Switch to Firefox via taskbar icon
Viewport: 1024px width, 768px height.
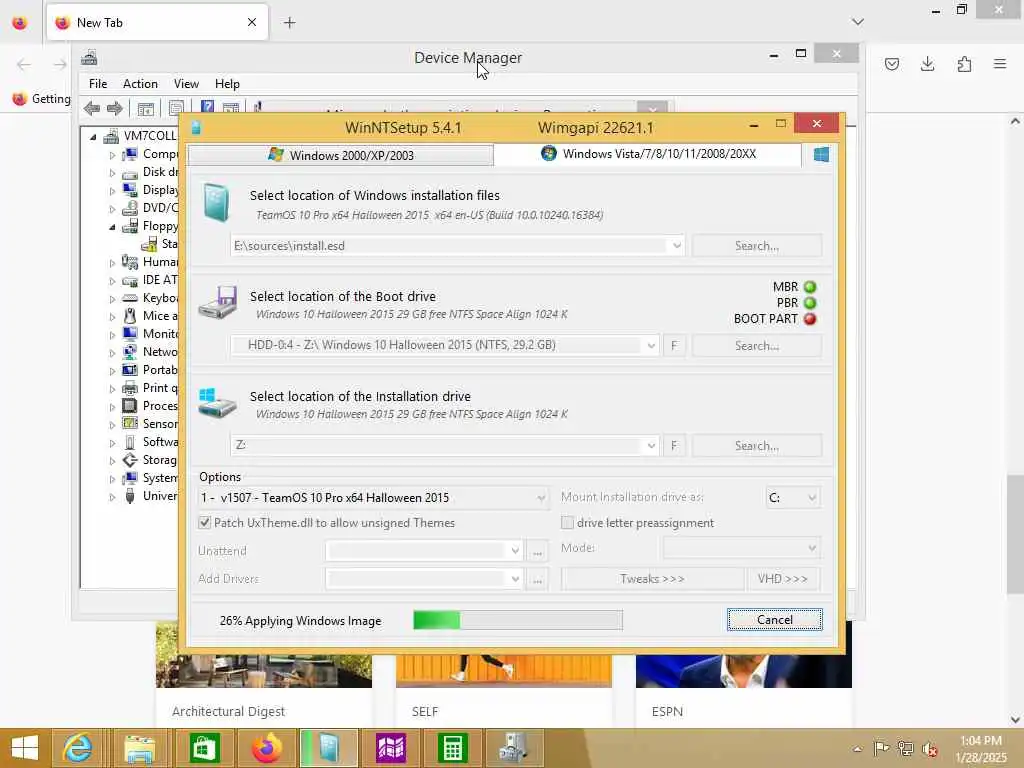click(266, 748)
